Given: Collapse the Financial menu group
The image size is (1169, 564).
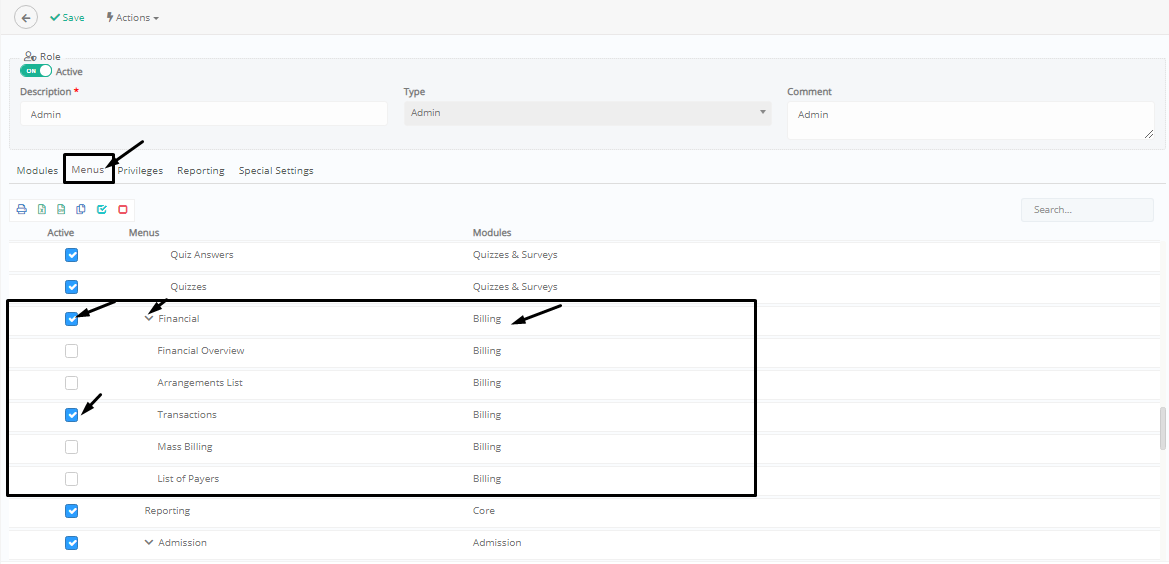Looking at the screenshot, I should point(149,318).
